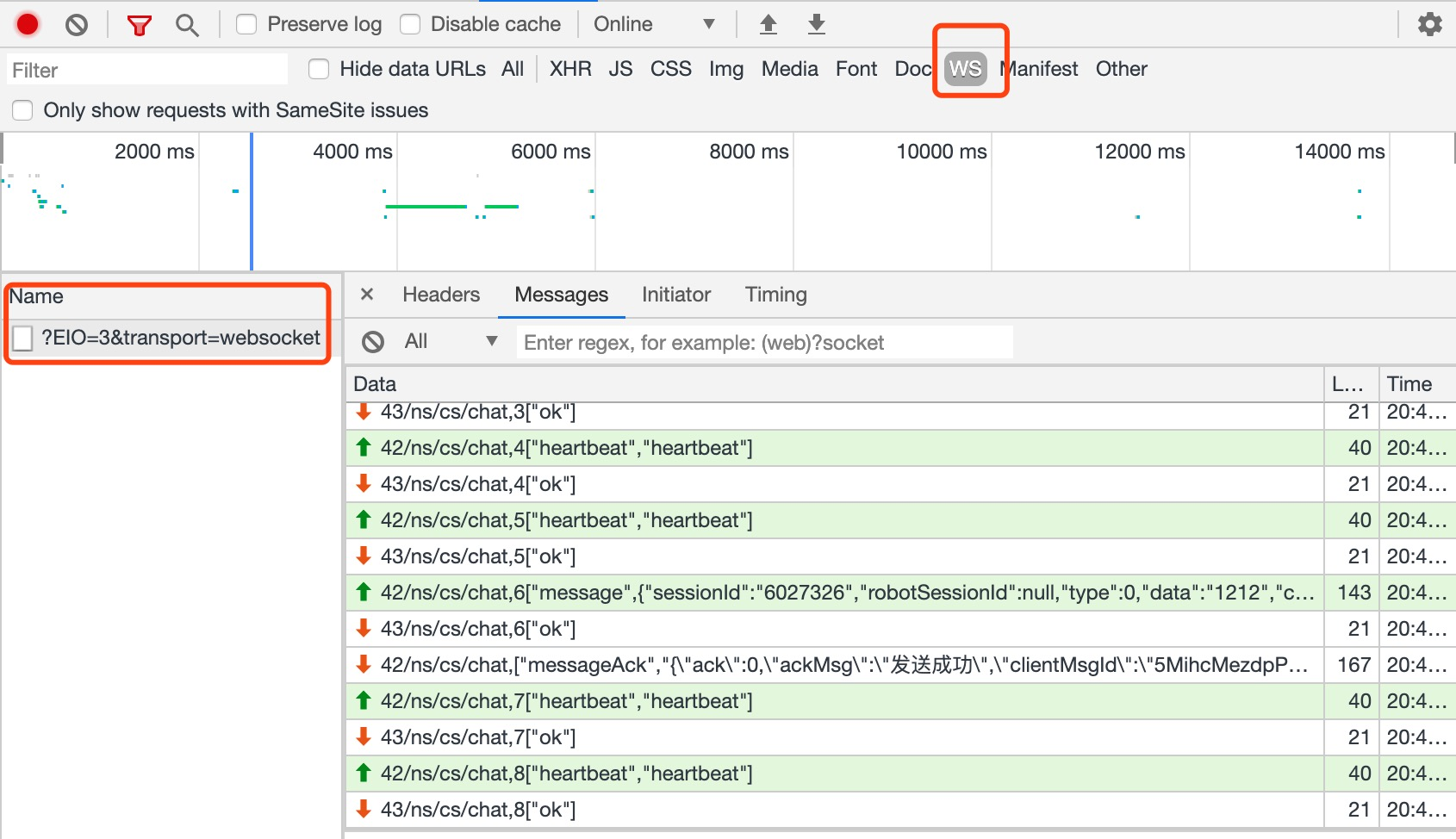Image resolution: width=1456 pixels, height=839 pixels.
Task: Click the 12000 ms timeline marker
Action: (1139, 152)
